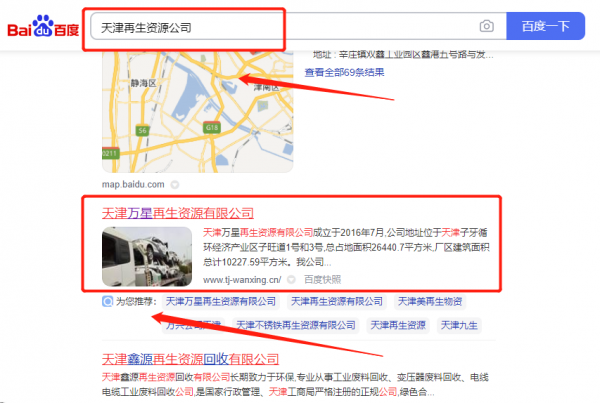Select suggestion 天津万星再生资源有限公司 tag

coord(220,302)
